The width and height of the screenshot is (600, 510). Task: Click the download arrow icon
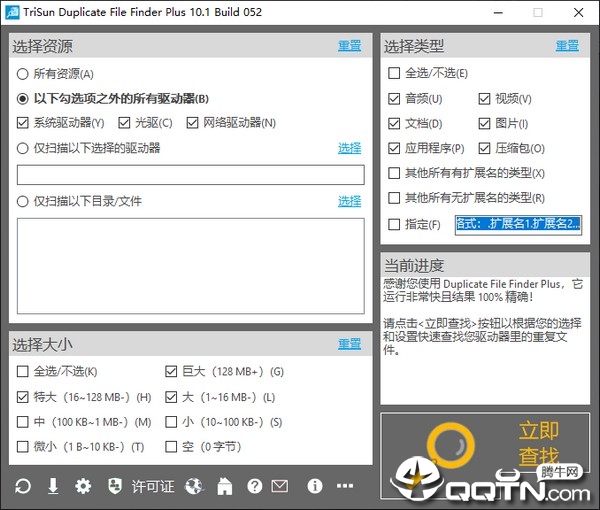click(x=53, y=486)
